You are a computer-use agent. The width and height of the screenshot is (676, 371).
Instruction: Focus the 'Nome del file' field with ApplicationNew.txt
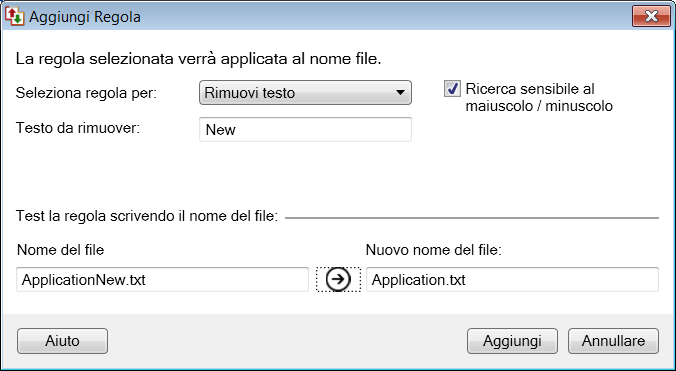pos(163,280)
